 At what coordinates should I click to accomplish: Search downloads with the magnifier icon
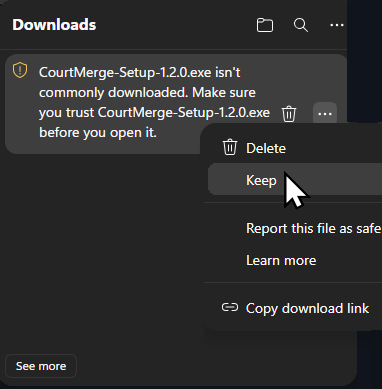coord(301,25)
